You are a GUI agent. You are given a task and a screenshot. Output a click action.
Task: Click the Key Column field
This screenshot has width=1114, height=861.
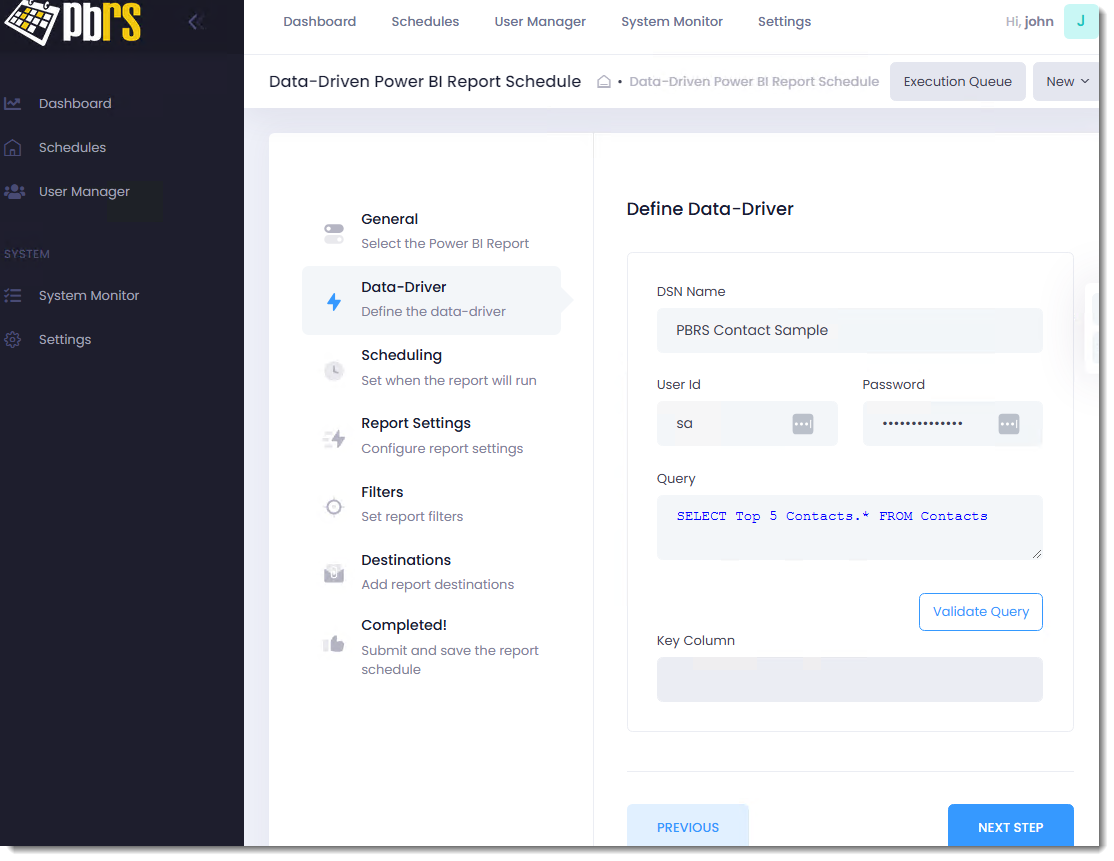[x=850, y=680]
